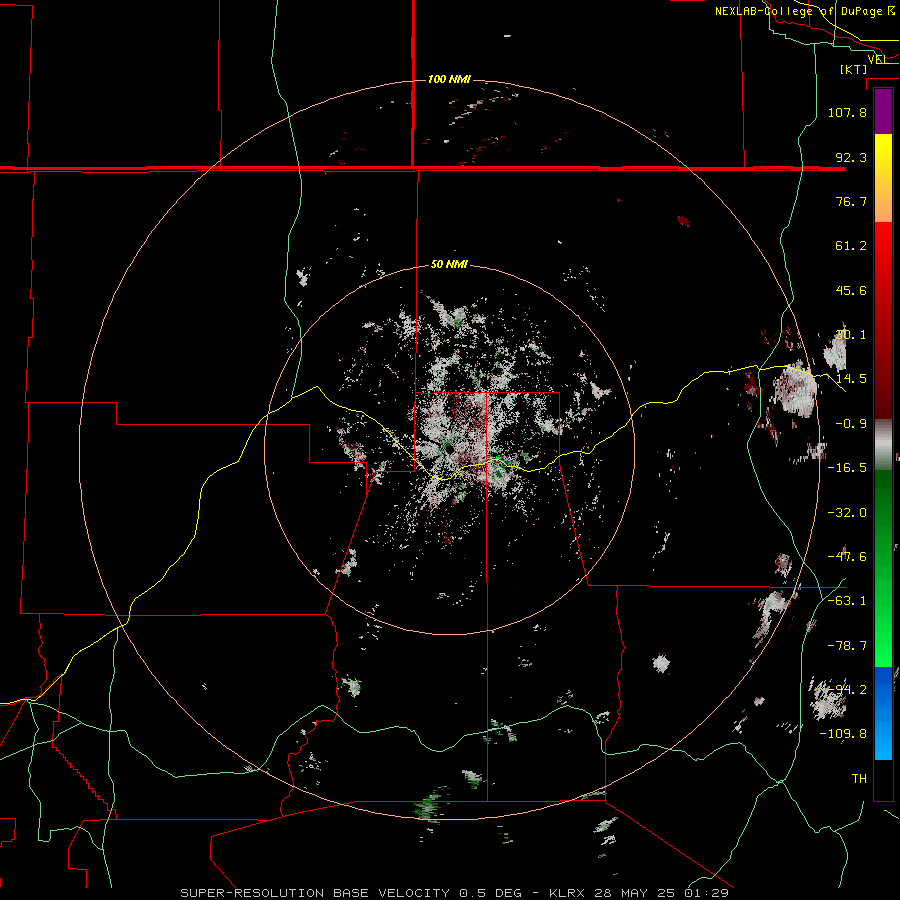Click the -78.7 value on the velocity scale
Viewport: 900px width, 900px height.
coord(847,646)
